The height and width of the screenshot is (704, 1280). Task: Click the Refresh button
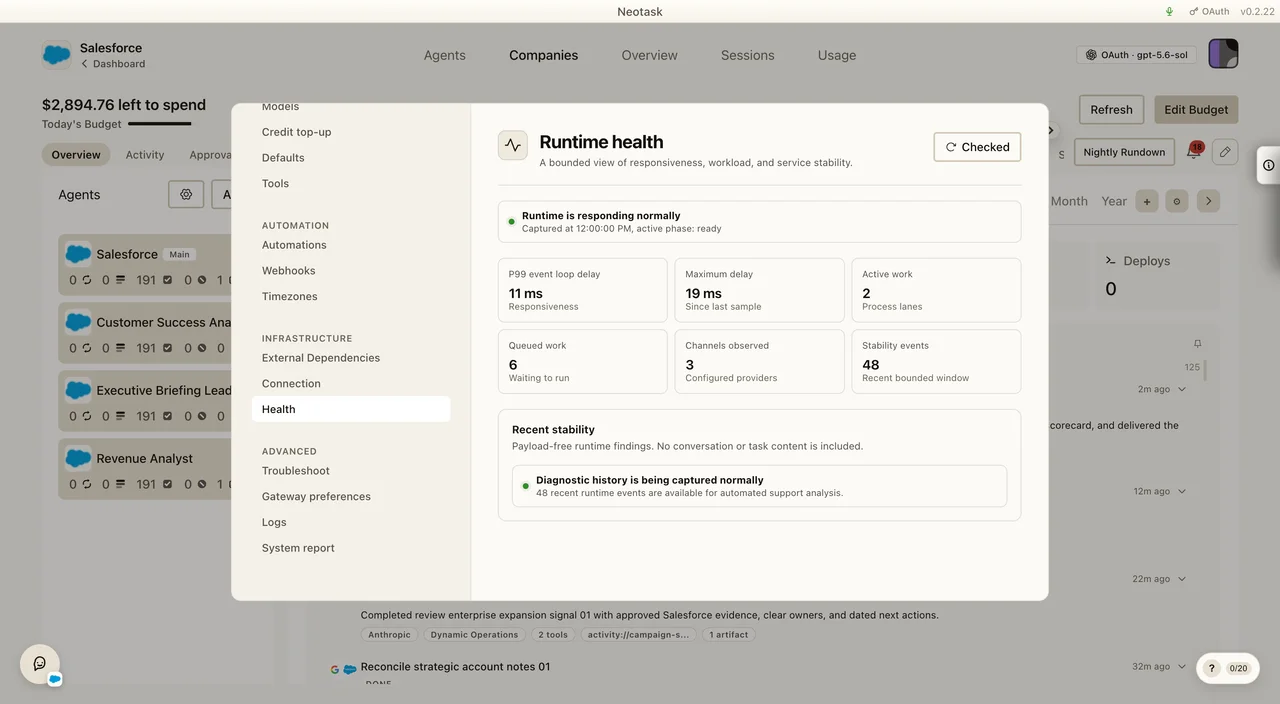1111,110
